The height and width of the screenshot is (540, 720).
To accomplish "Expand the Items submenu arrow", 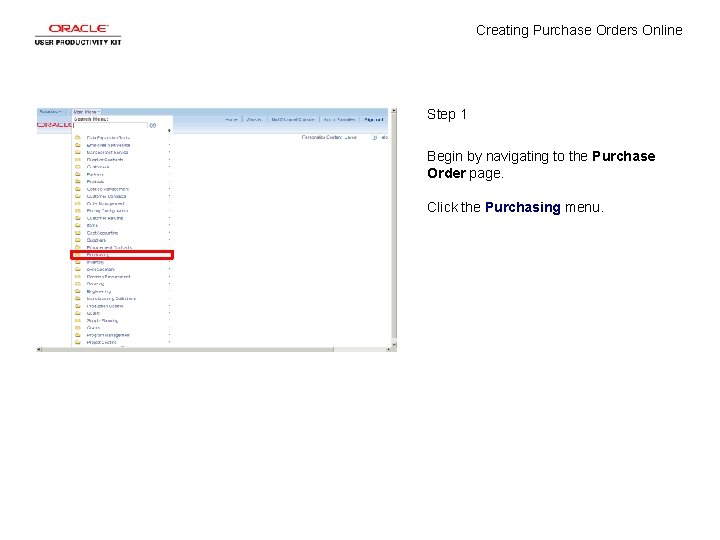I will pos(169,225).
